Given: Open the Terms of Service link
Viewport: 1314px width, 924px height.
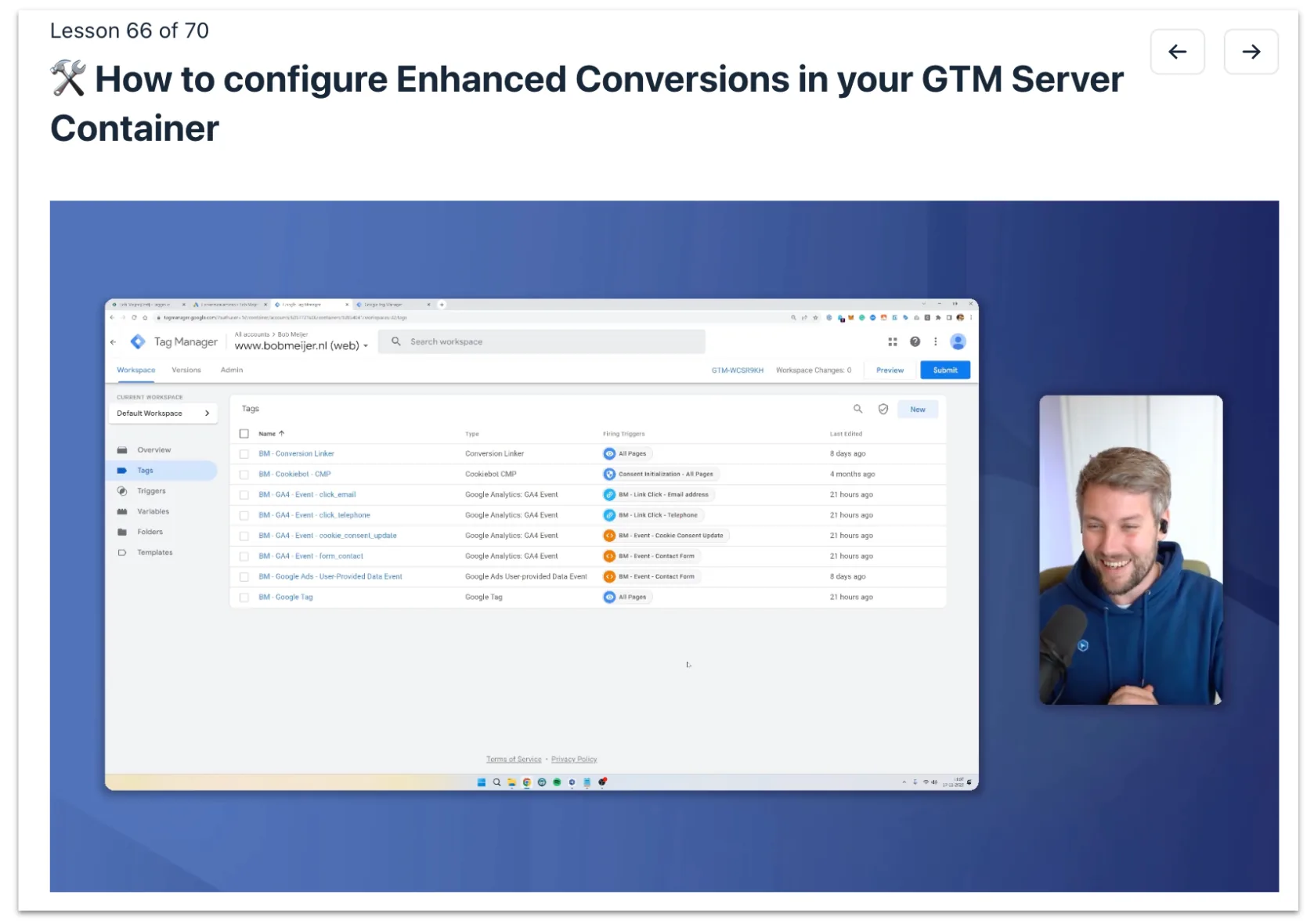Looking at the screenshot, I should point(514,760).
